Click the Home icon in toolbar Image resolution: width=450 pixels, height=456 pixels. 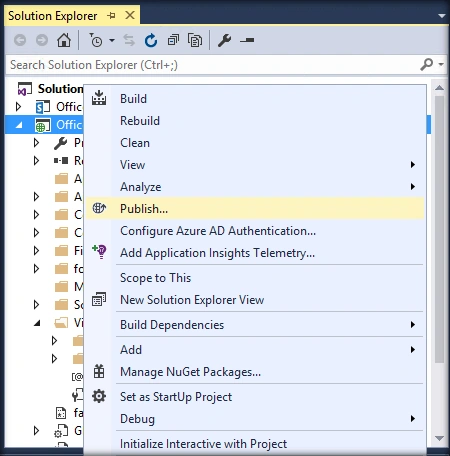(x=64, y=40)
